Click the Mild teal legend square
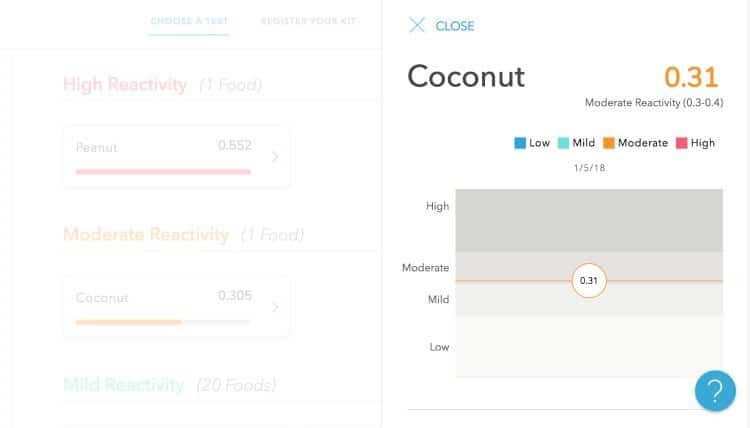The height and width of the screenshot is (428, 750). click(x=563, y=143)
